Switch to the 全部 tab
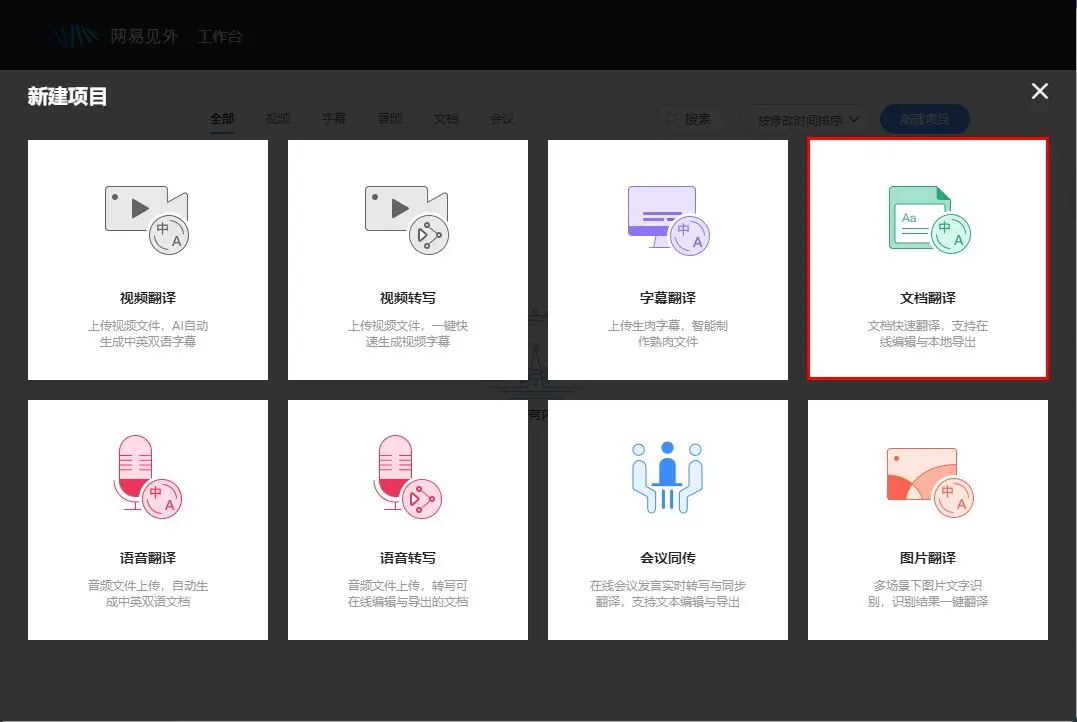The height and width of the screenshot is (722, 1077). pos(222,119)
